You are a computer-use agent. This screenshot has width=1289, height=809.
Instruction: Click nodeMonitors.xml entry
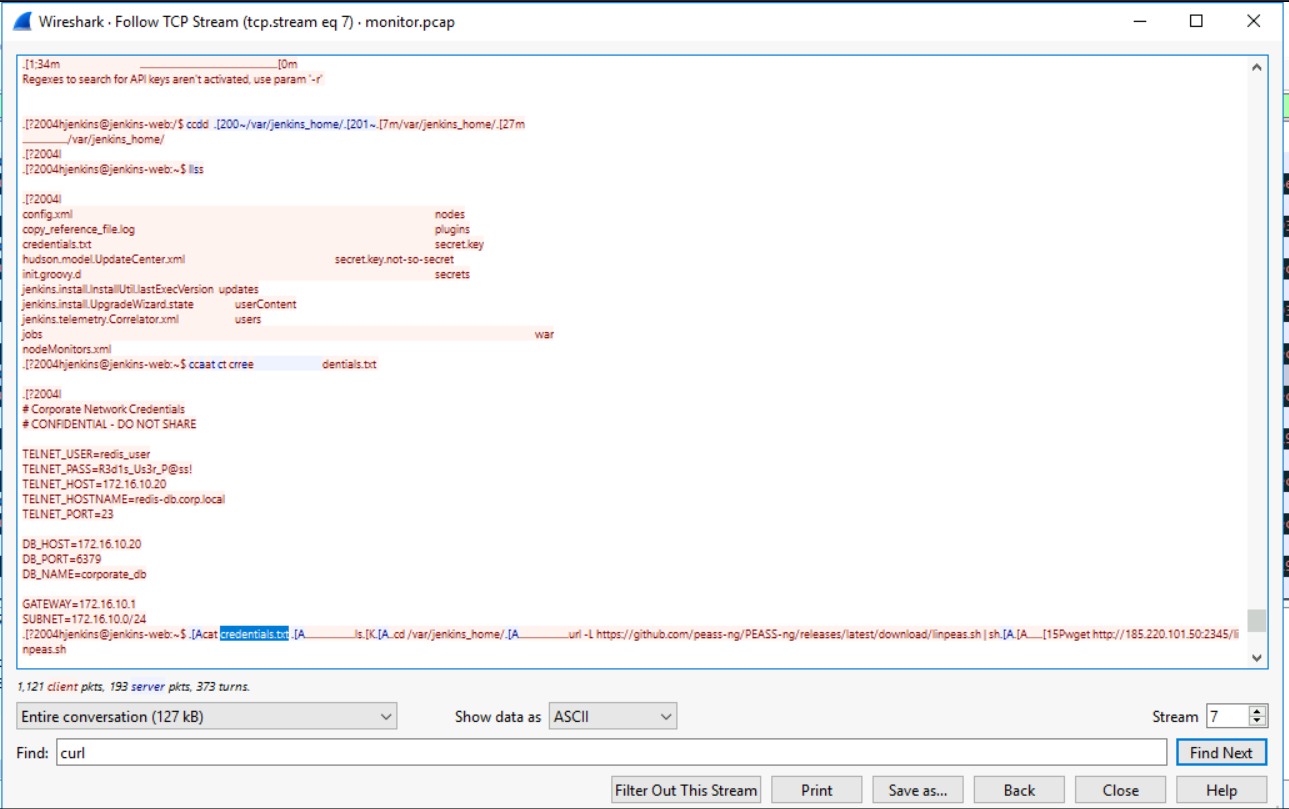67,349
